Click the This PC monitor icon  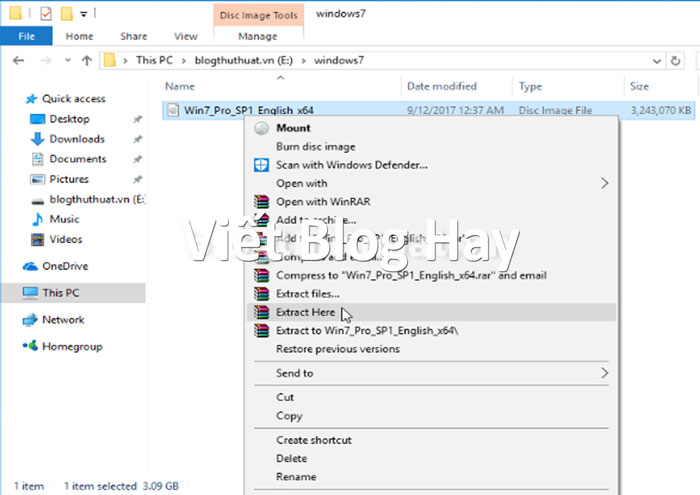pos(30,293)
